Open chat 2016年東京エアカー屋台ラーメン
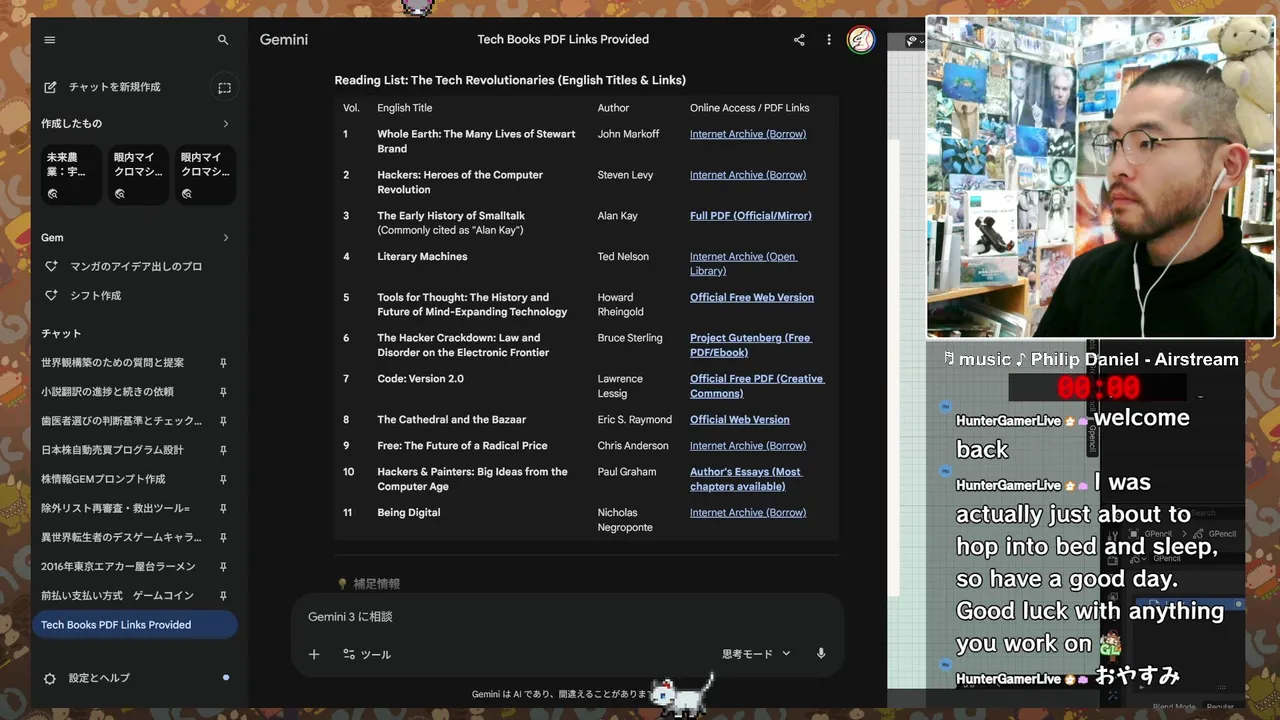Screen dimensions: 1280x720 [118, 566]
